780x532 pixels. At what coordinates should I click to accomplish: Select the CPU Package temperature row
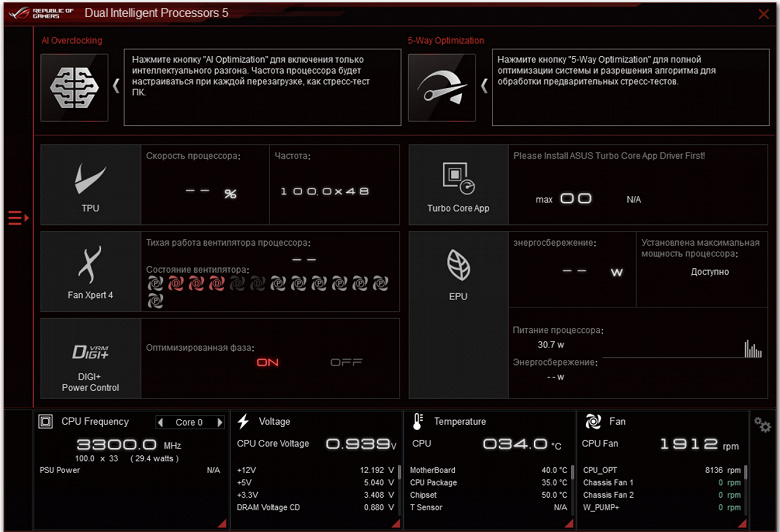pyautogui.click(x=488, y=482)
